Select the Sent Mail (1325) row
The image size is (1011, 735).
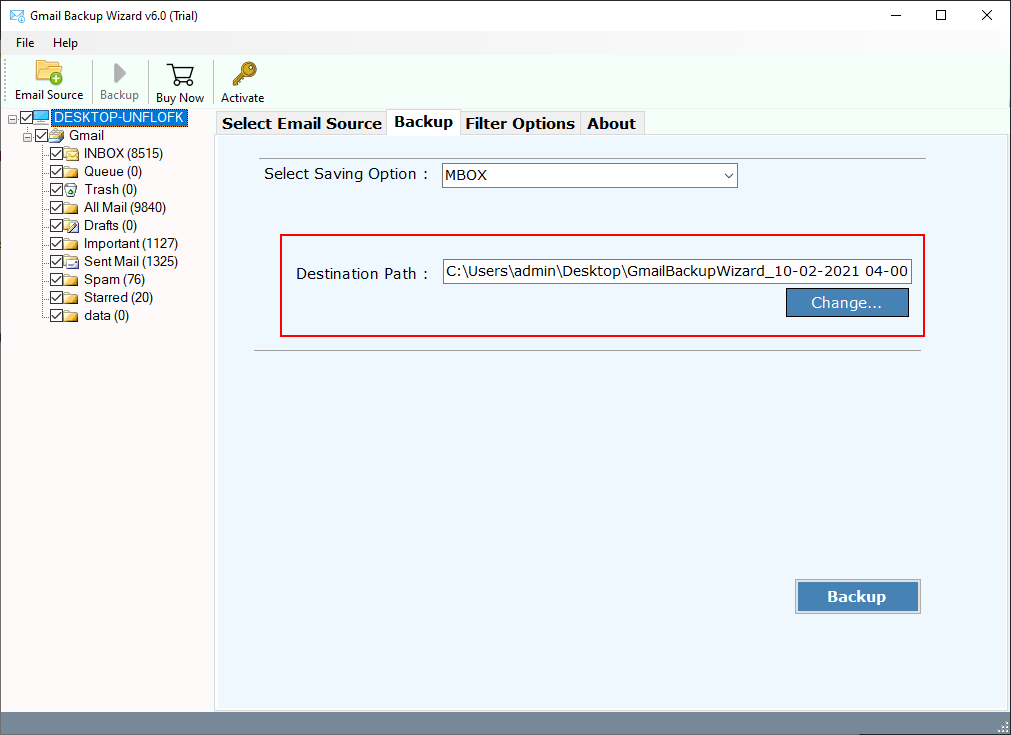click(131, 262)
